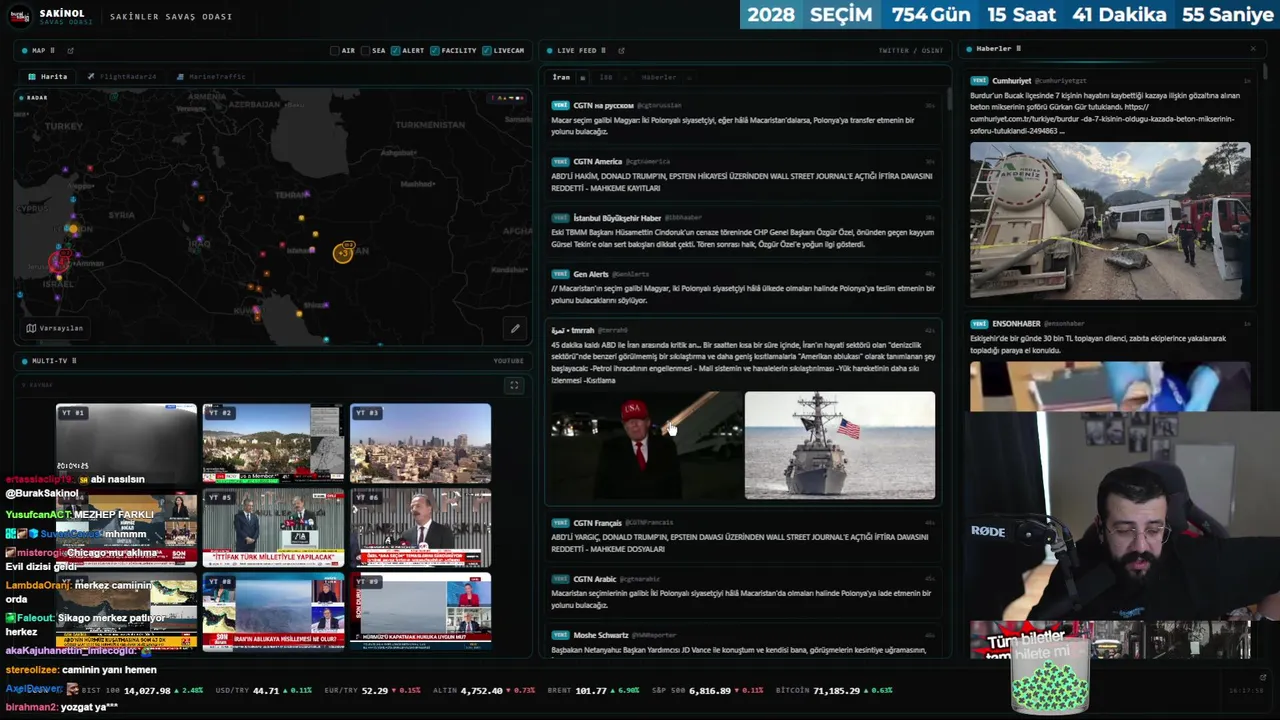This screenshot has height=720, width=1280.
Task: View the concrete mixer accident photo
Action: click(x=1110, y=221)
